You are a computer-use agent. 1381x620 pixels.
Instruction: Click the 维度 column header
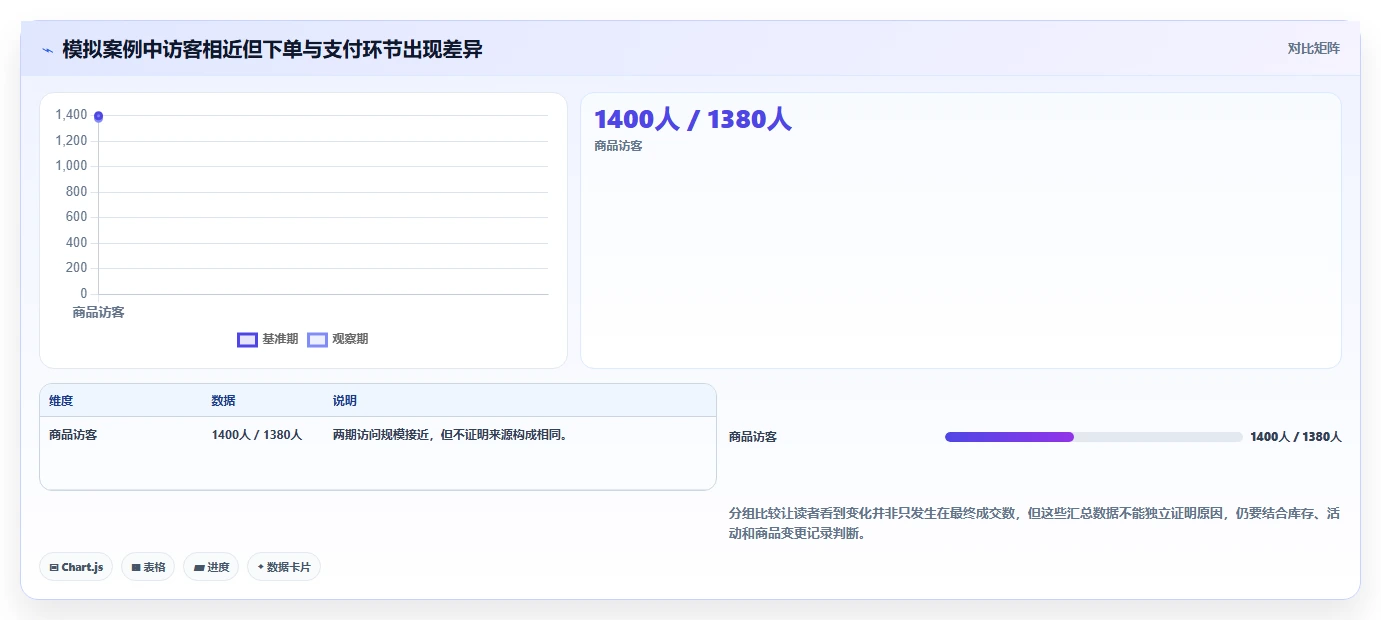point(61,401)
